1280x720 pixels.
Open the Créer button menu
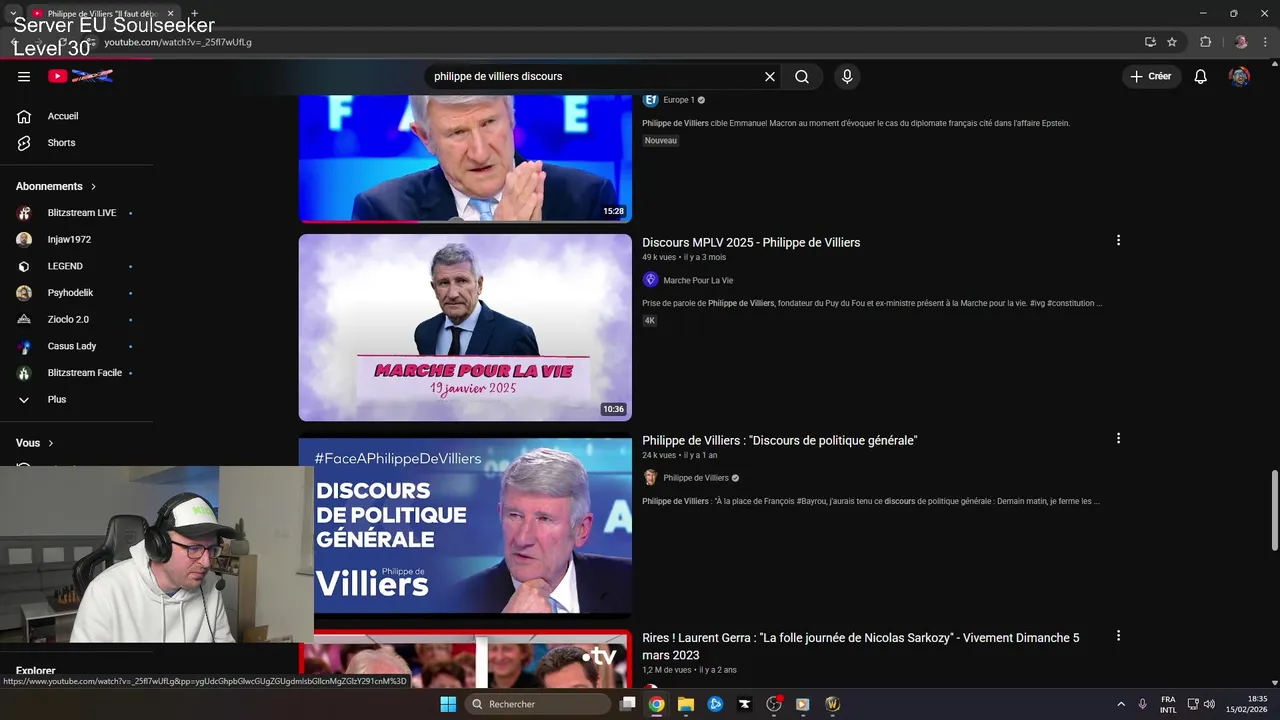[x=1152, y=76]
